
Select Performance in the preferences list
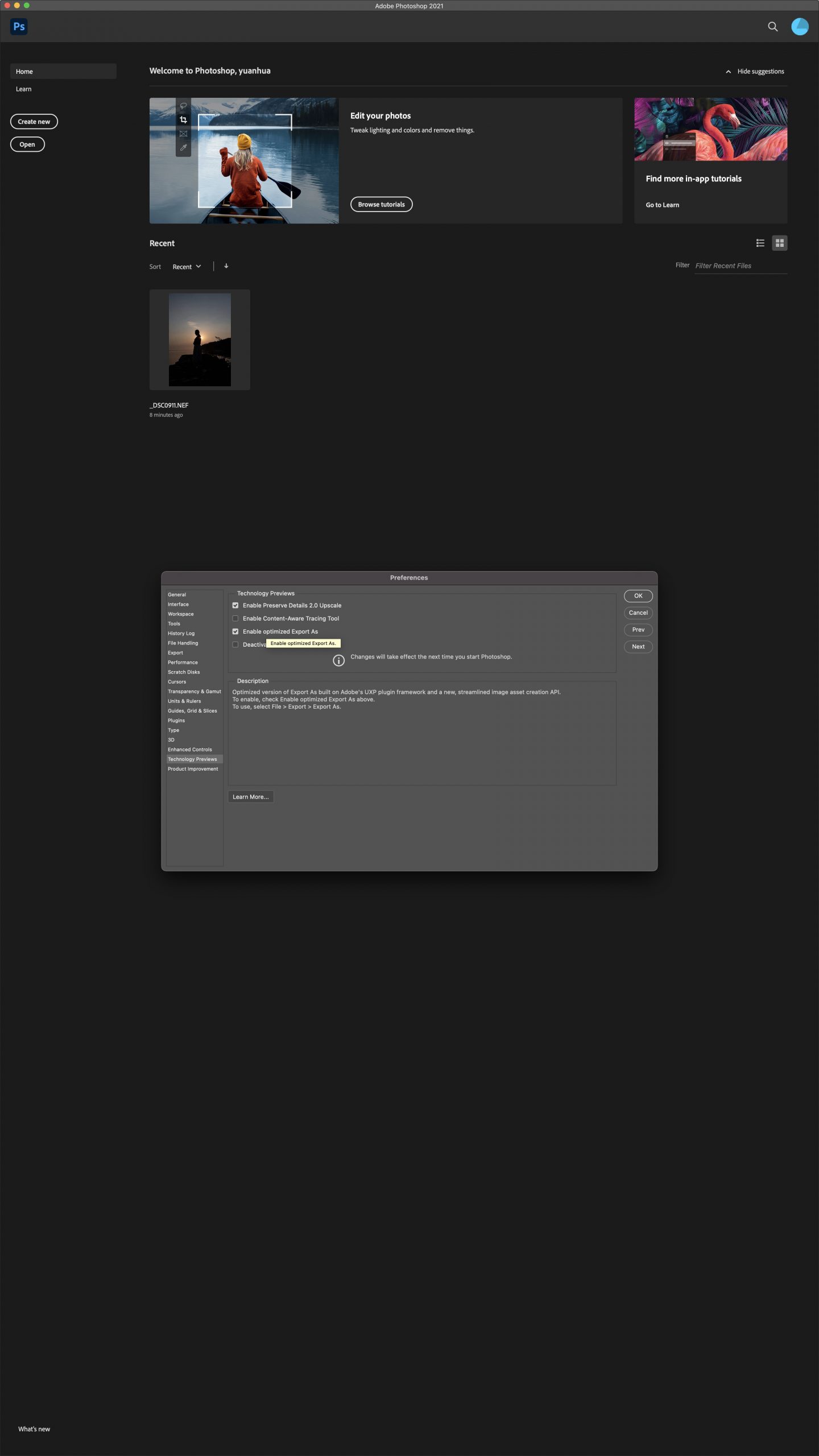(x=183, y=662)
